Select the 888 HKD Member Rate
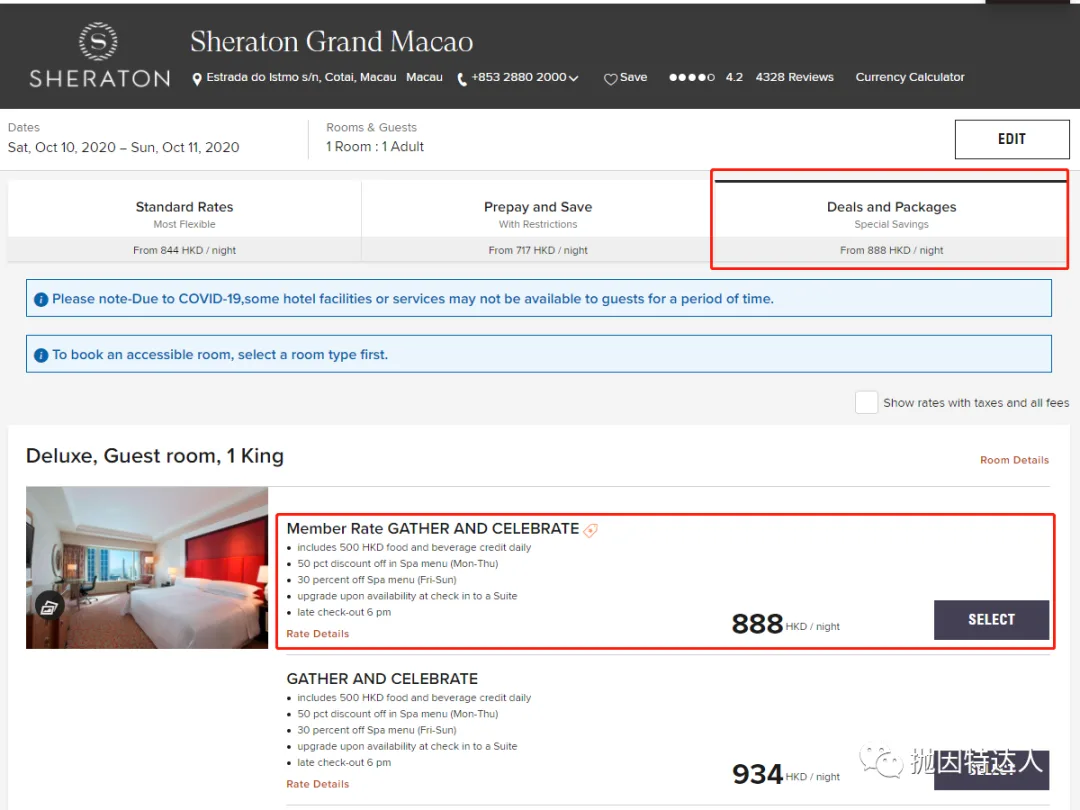This screenshot has height=810, width=1080. (990, 620)
